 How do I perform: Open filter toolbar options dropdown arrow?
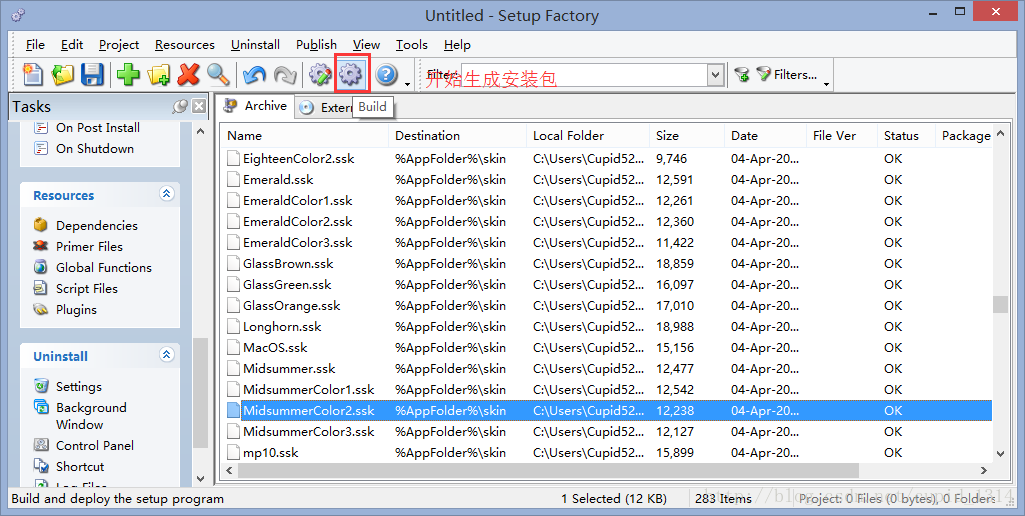tap(826, 83)
